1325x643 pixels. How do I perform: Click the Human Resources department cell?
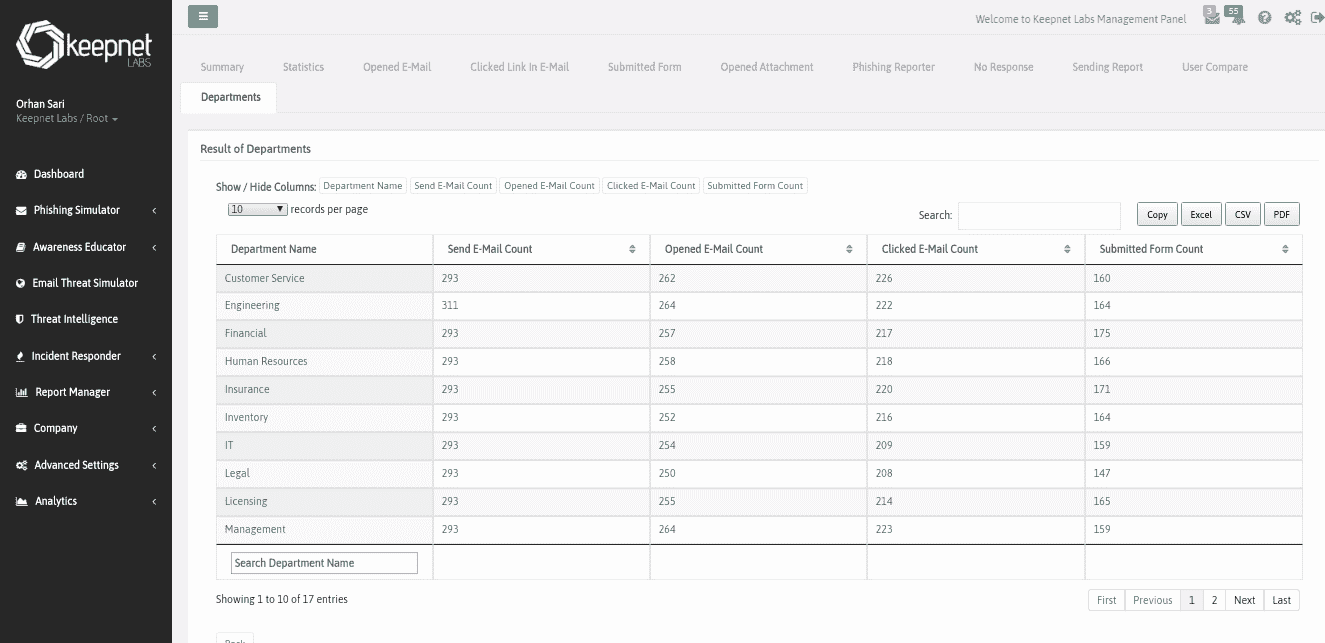click(324, 361)
